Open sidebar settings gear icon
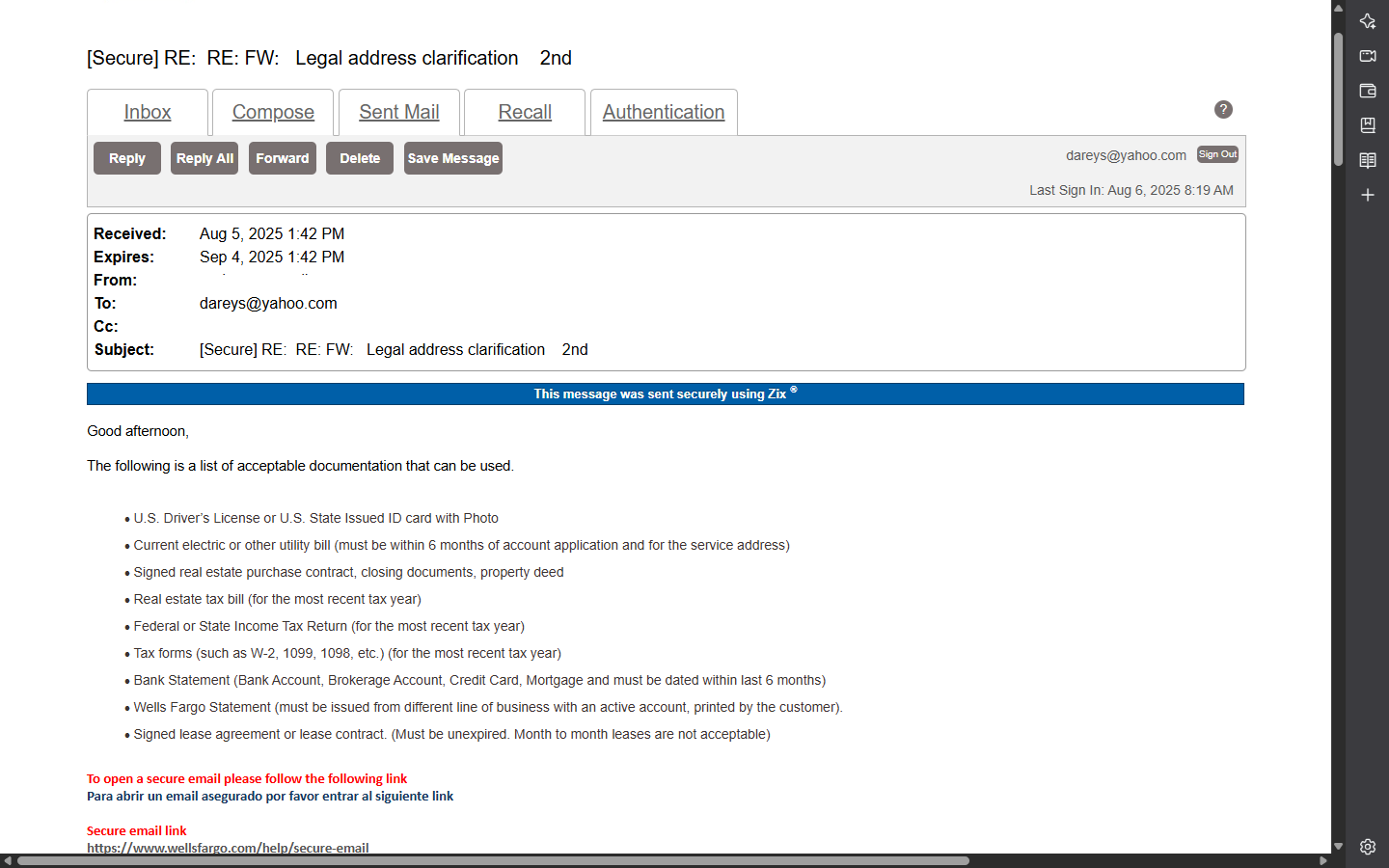Screen dimensions: 1389x868 1368,847
